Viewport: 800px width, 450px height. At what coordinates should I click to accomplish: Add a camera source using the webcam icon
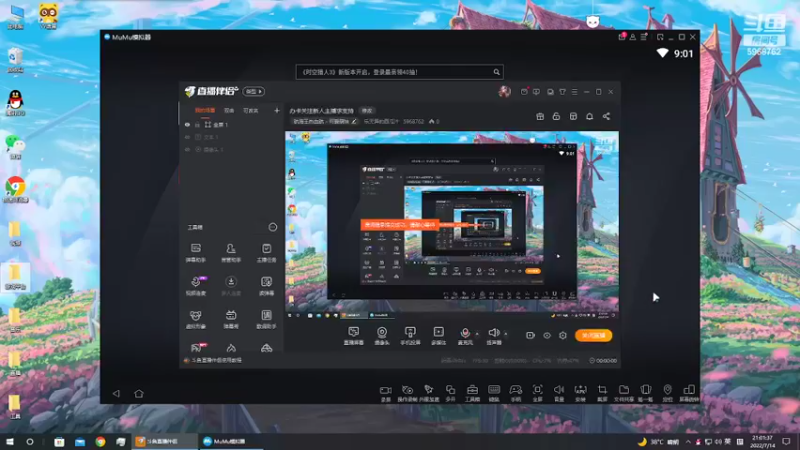click(x=382, y=336)
